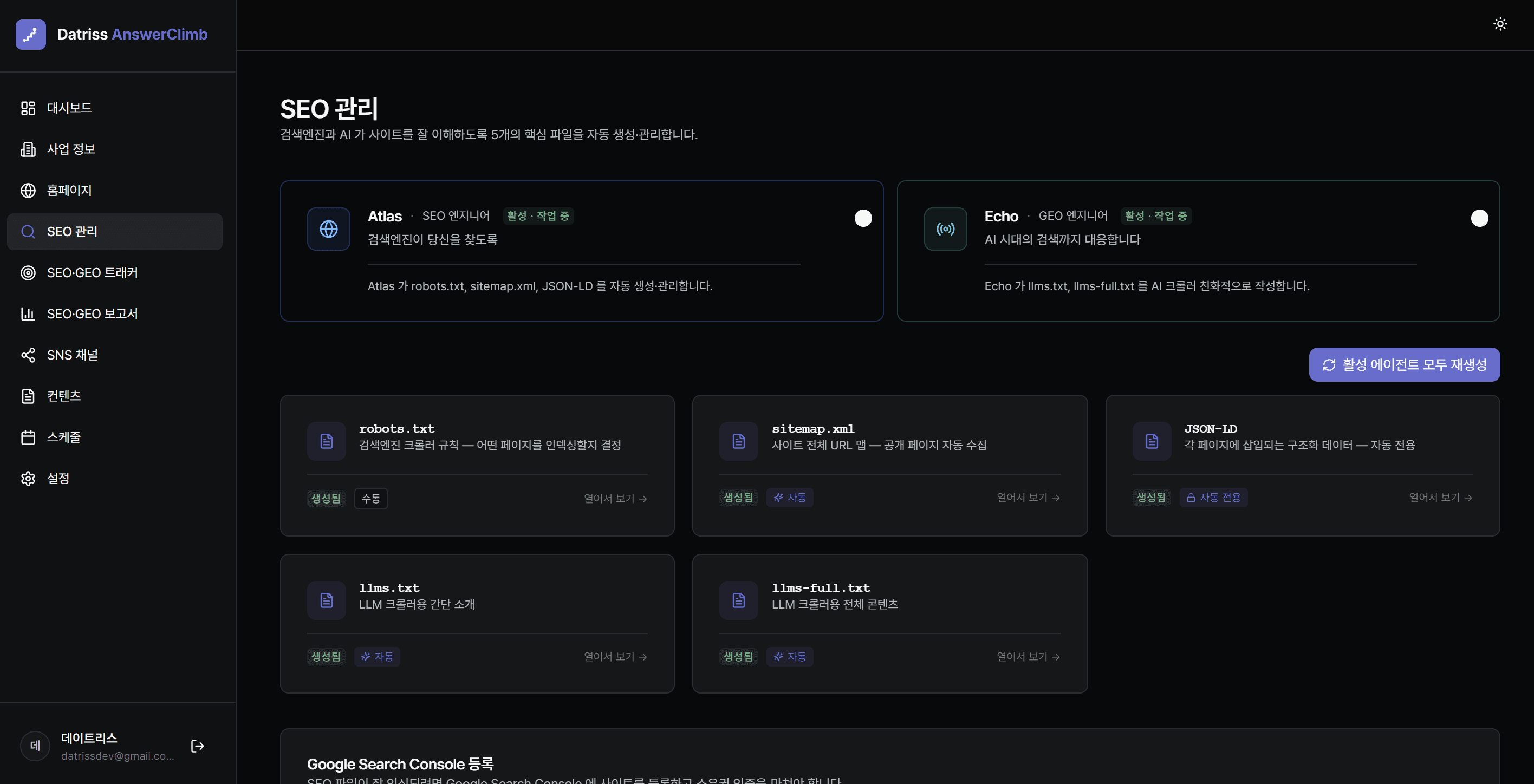The width and height of the screenshot is (1534, 784).
Task: Click the 수동 badge on robots.txt
Action: click(371, 499)
